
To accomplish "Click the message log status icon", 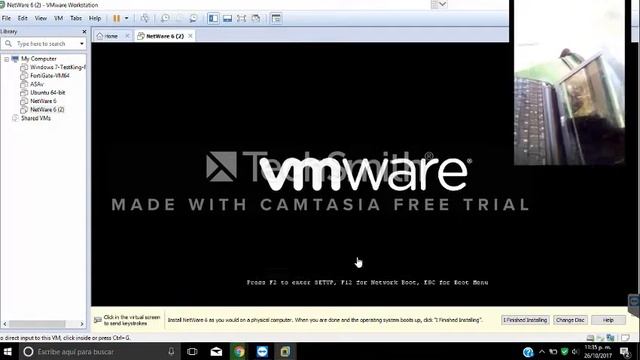I will tap(625, 338).
